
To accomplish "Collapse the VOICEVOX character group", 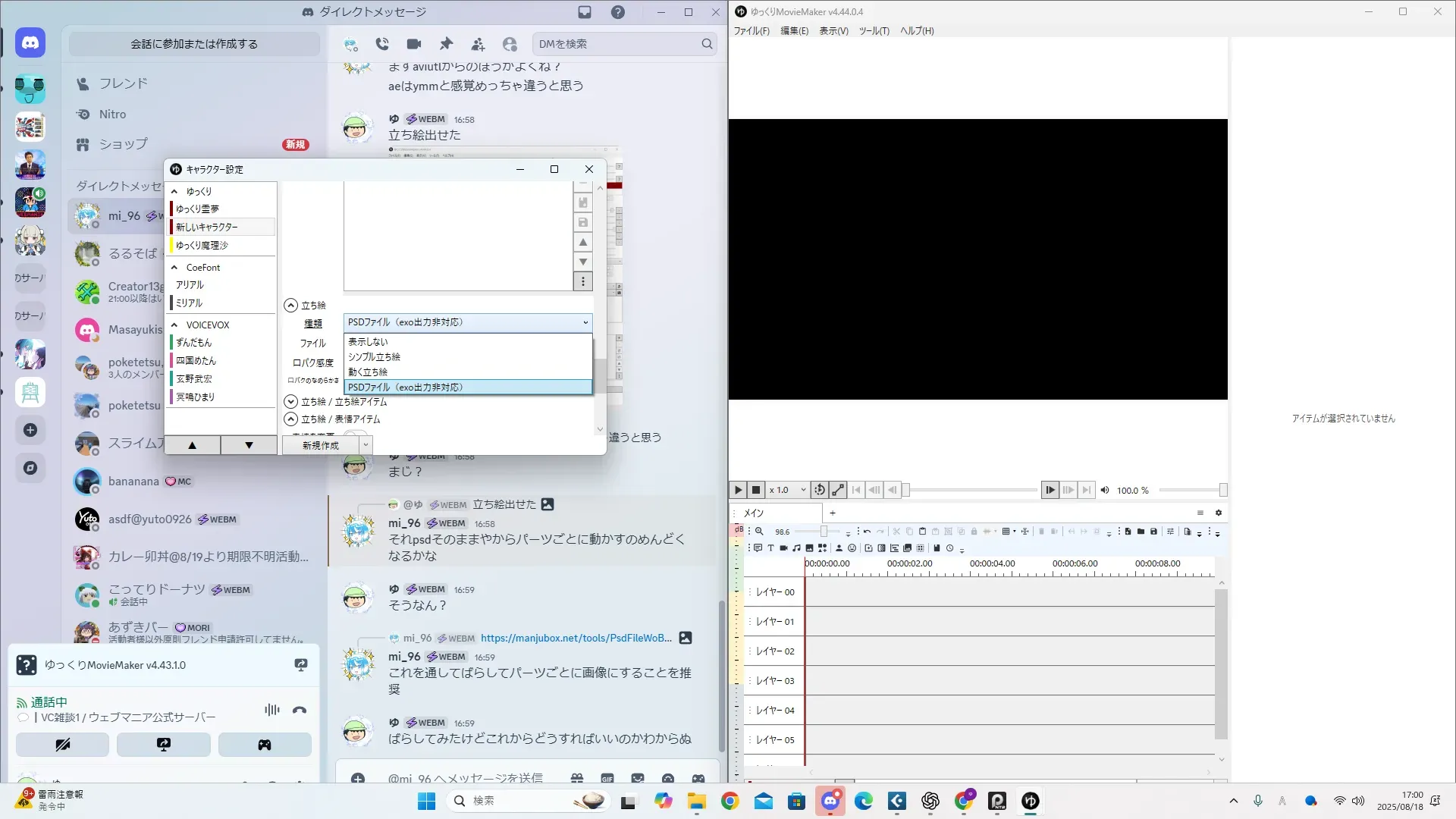I will pos(174,325).
